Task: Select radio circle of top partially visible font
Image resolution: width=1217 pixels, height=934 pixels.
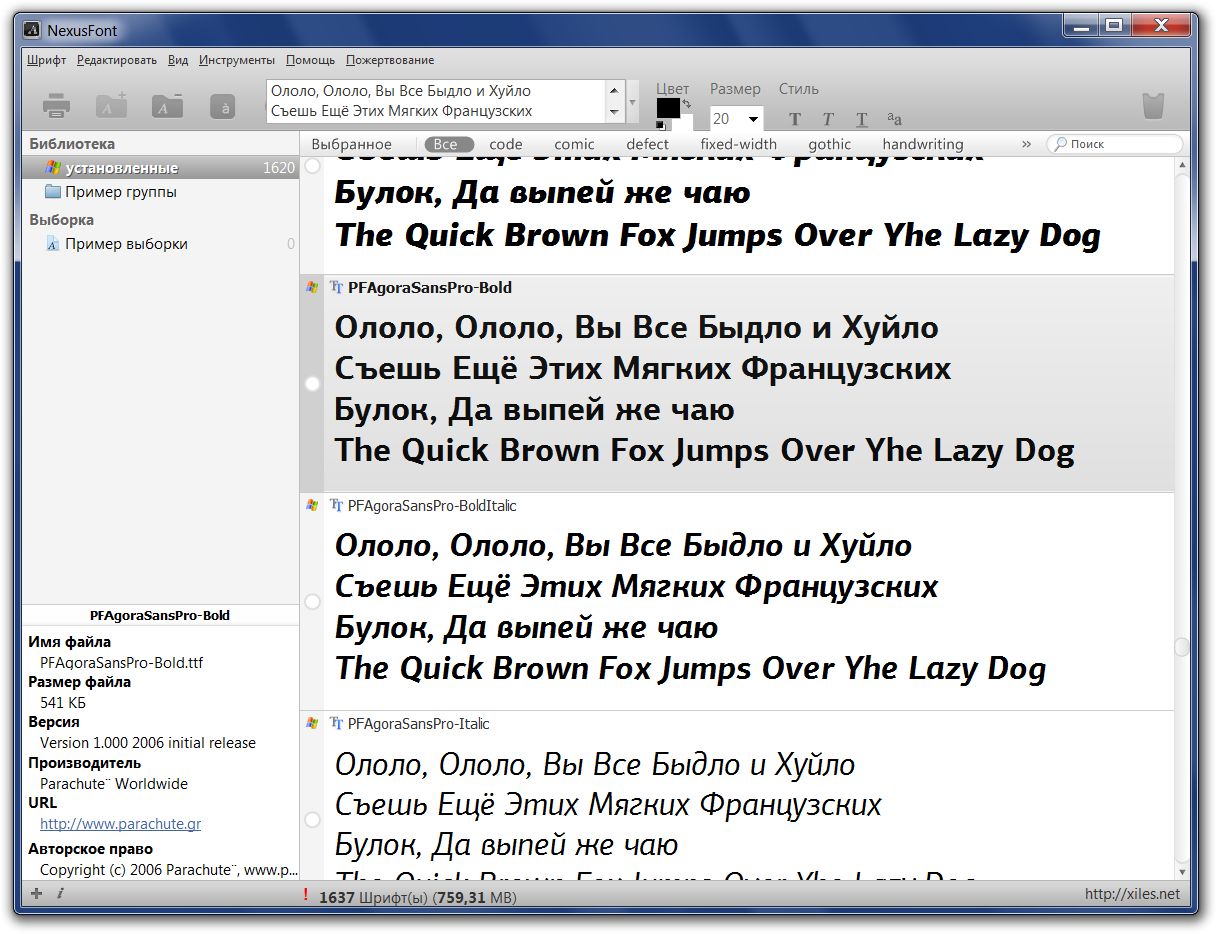Action: tap(312, 166)
